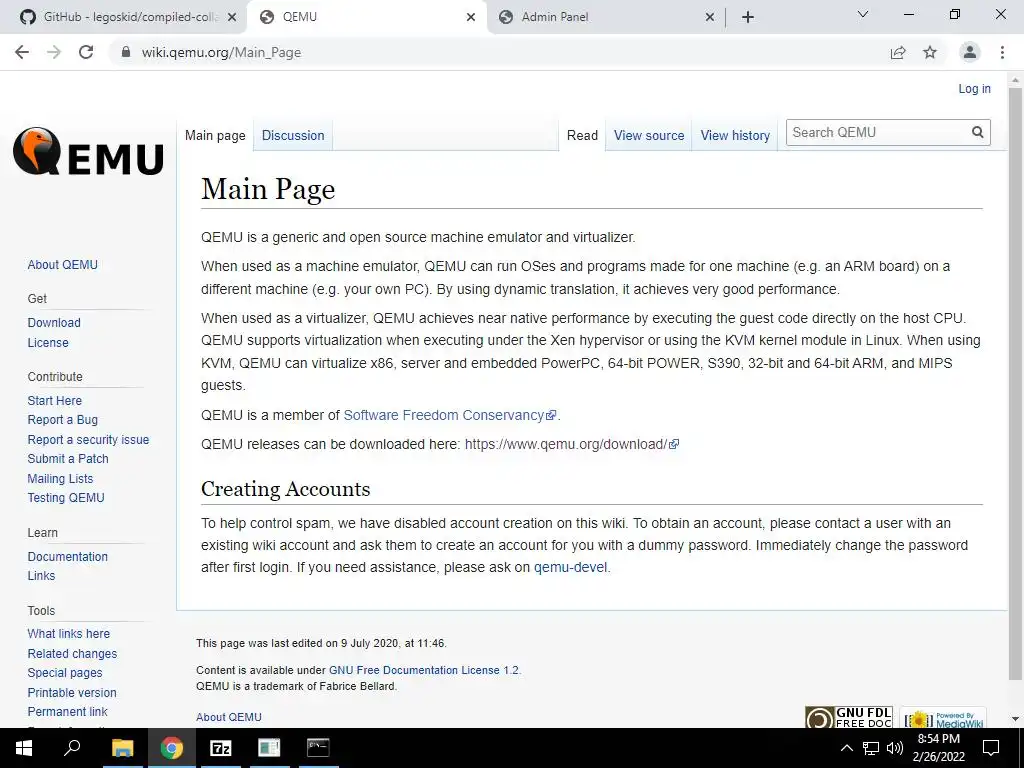The width and height of the screenshot is (1024, 768).
Task: Open the qemu.org download URL link
Action: click(x=571, y=444)
